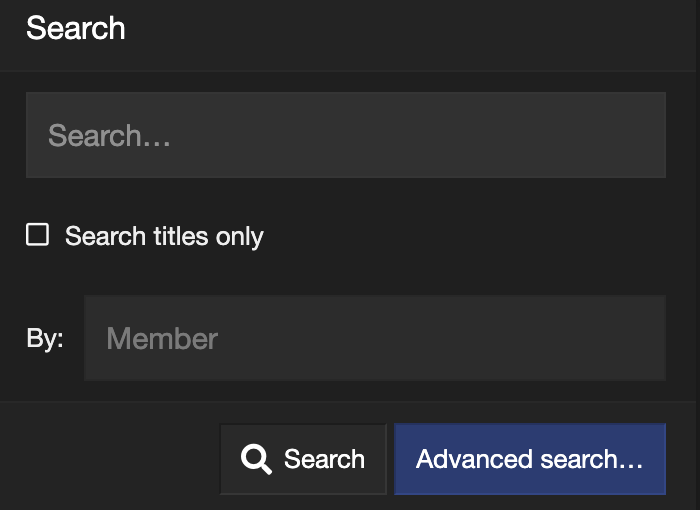The width and height of the screenshot is (700, 510).
Task: Submit the query with the Search button
Action: point(303,460)
